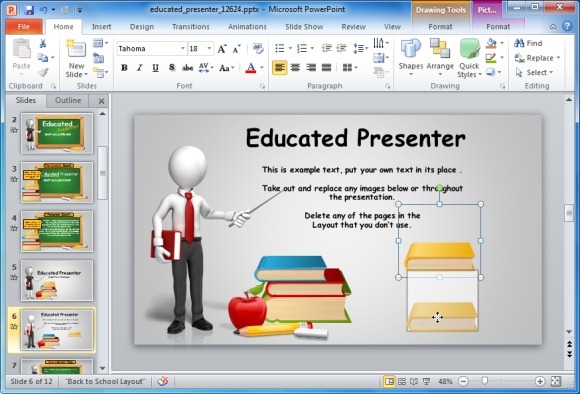Zoom out with minus button
The image size is (580, 394).
pos(463,381)
